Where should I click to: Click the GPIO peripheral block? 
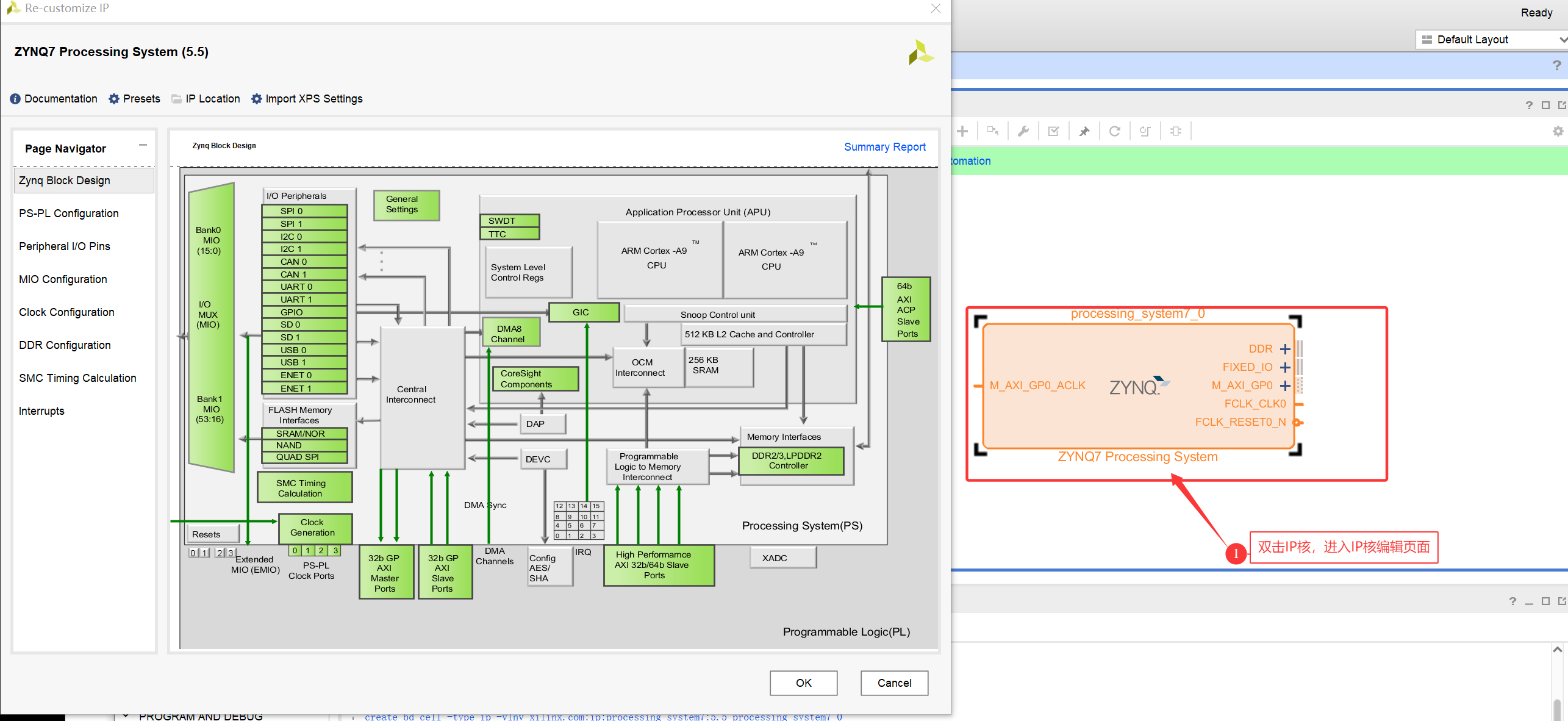pyautogui.click(x=304, y=312)
